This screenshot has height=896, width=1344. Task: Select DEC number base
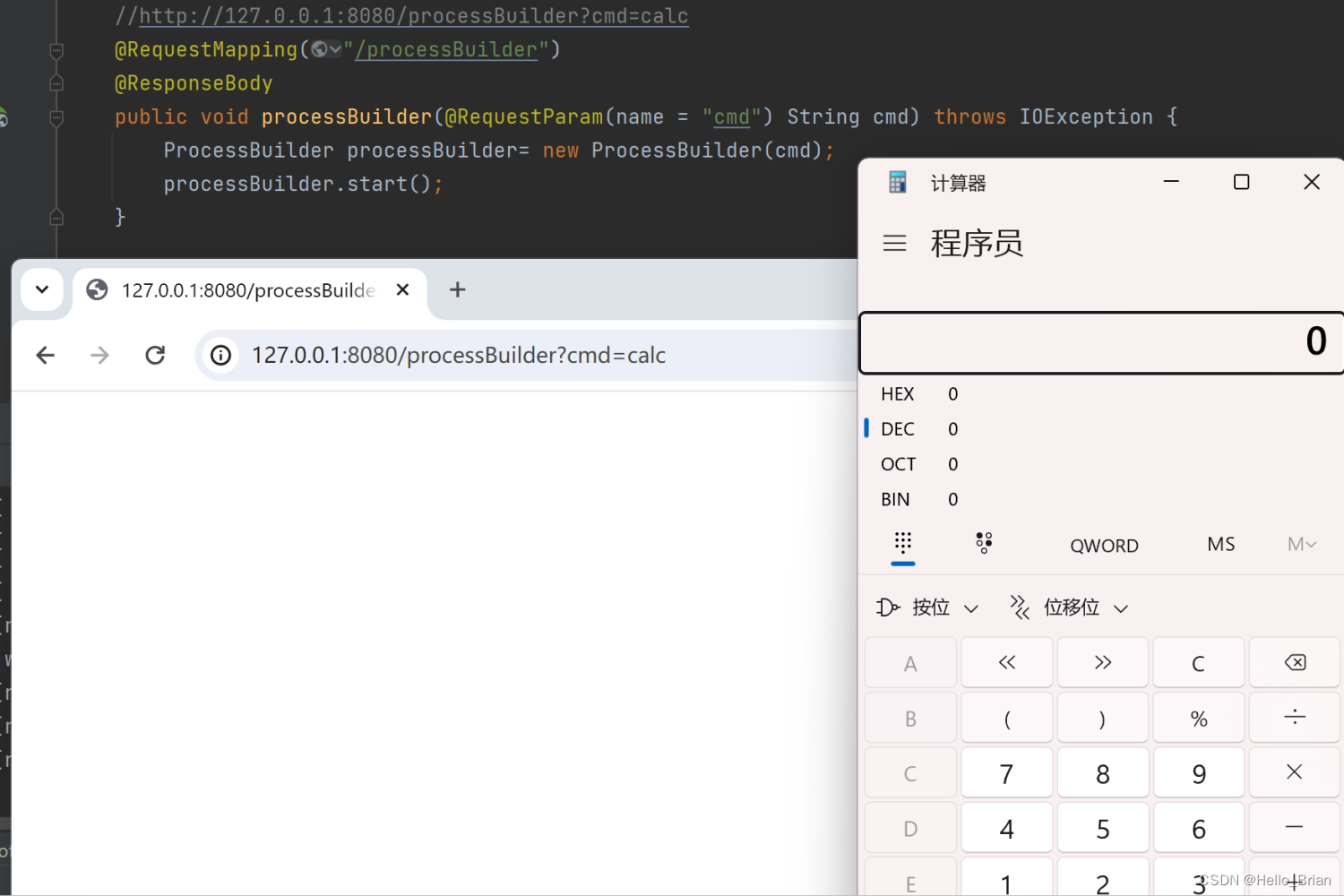click(x=897, y=429)
